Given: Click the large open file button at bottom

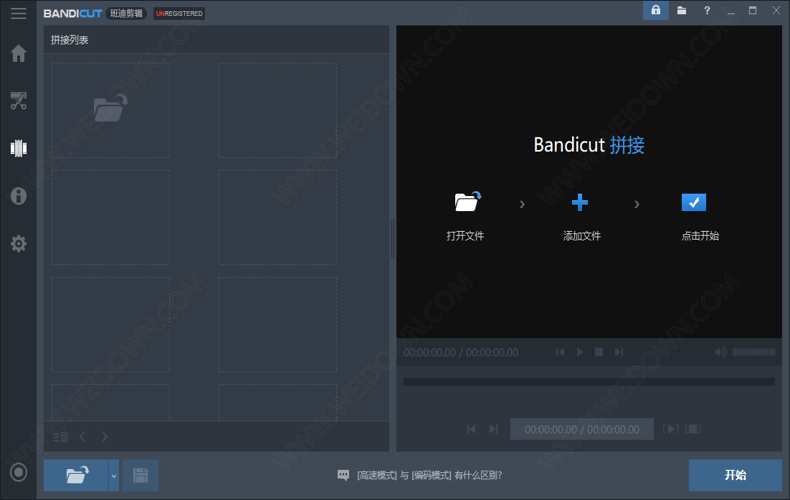Looking at the screenshot, I should 76,475.
